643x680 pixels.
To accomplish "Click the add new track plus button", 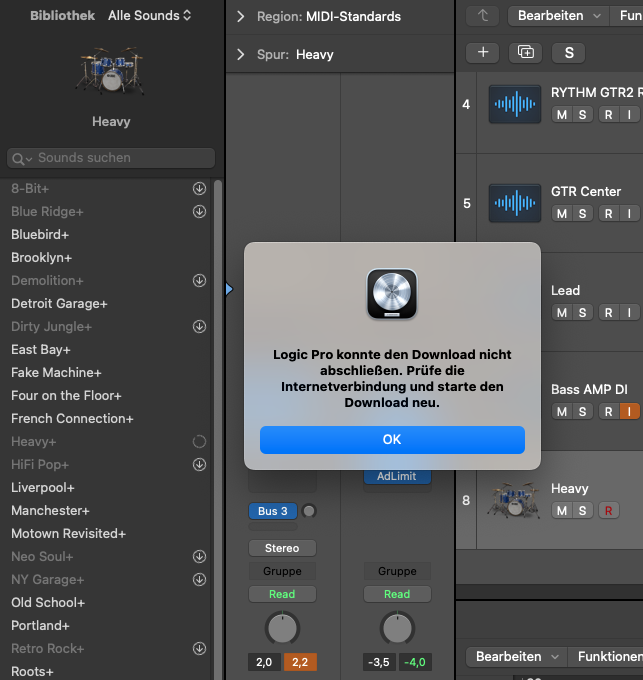I will click(483, 52).
